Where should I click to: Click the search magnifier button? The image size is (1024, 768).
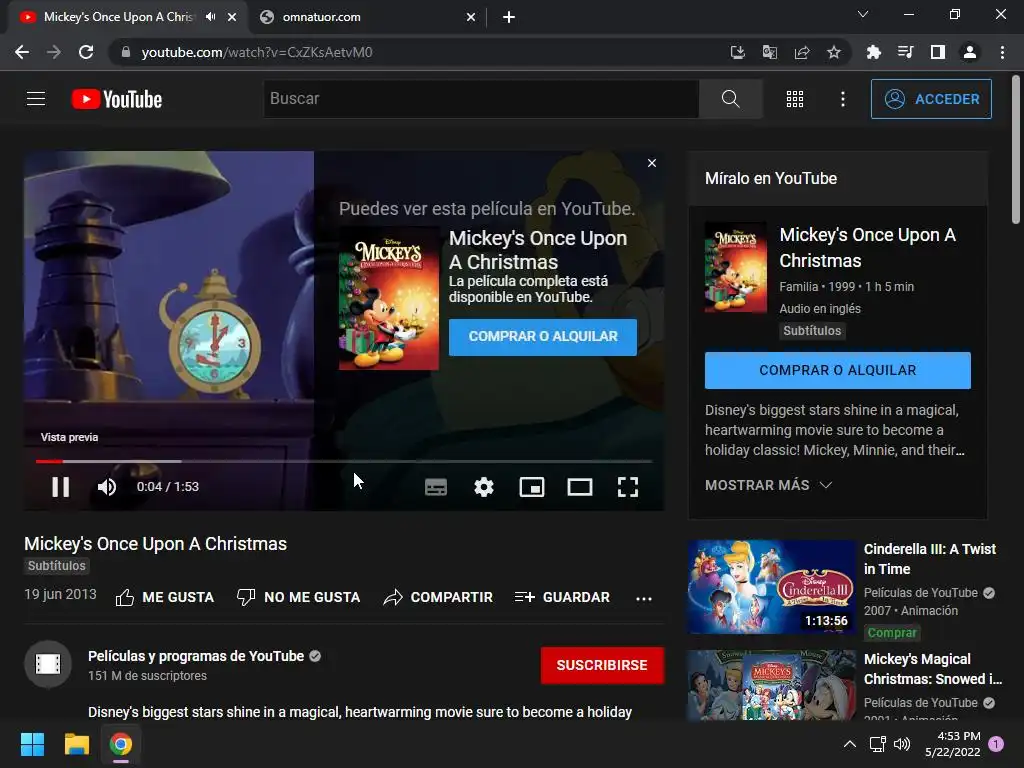click(x=730, y=99)
